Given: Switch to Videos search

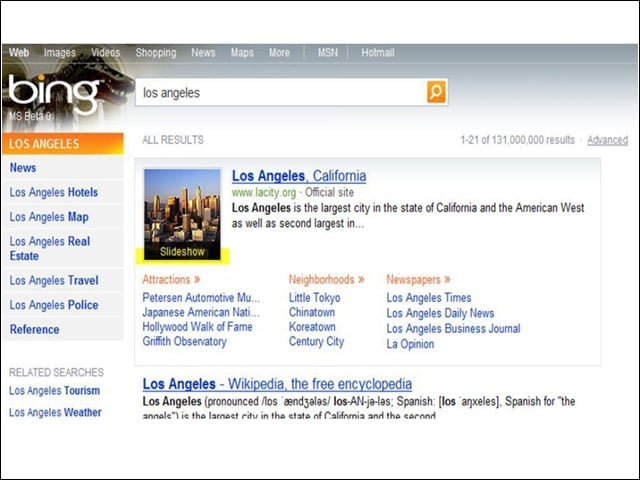Looking at the screenshot, I should pyautogui.click(x=105, y=53).
